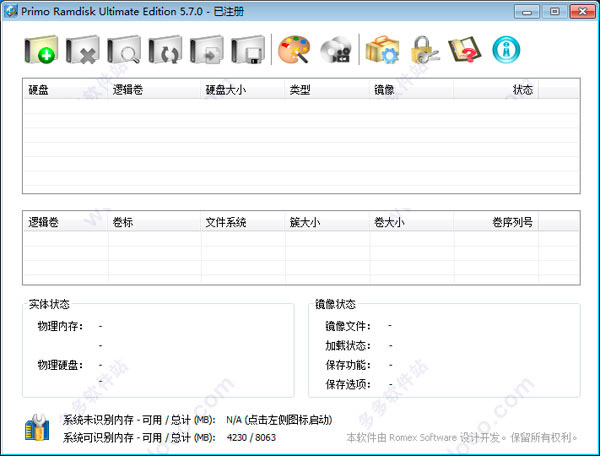The height and width of the screenshot is (456, 600).
Task: Click the 系统未识别内存 label
Action: tap(139, 420)
